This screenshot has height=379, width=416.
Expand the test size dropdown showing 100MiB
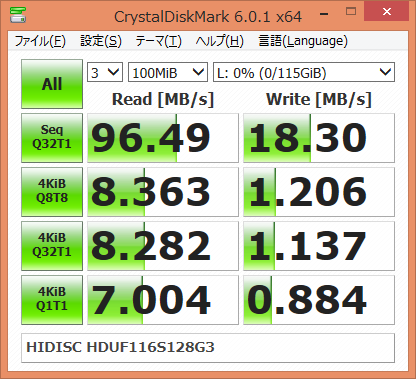(168, 72)
